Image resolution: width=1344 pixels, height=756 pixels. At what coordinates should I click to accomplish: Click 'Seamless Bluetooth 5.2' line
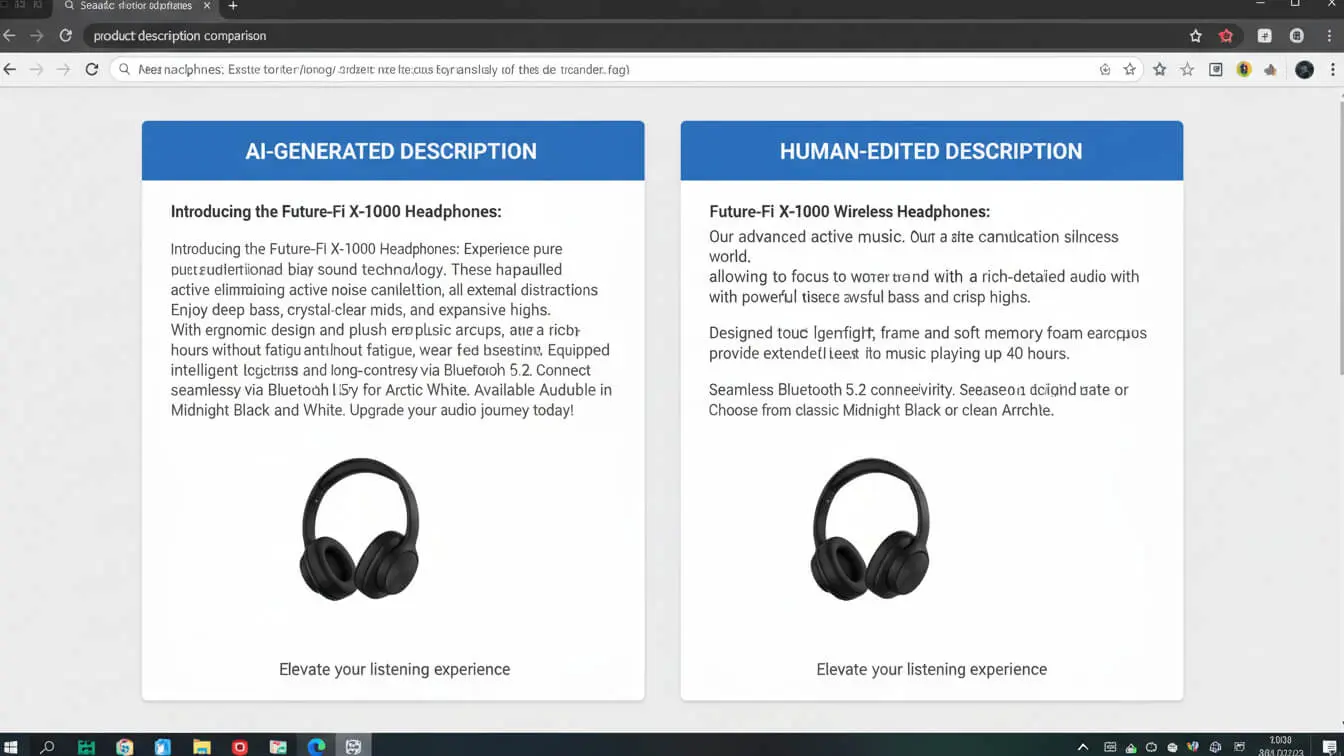click(918, 390)
